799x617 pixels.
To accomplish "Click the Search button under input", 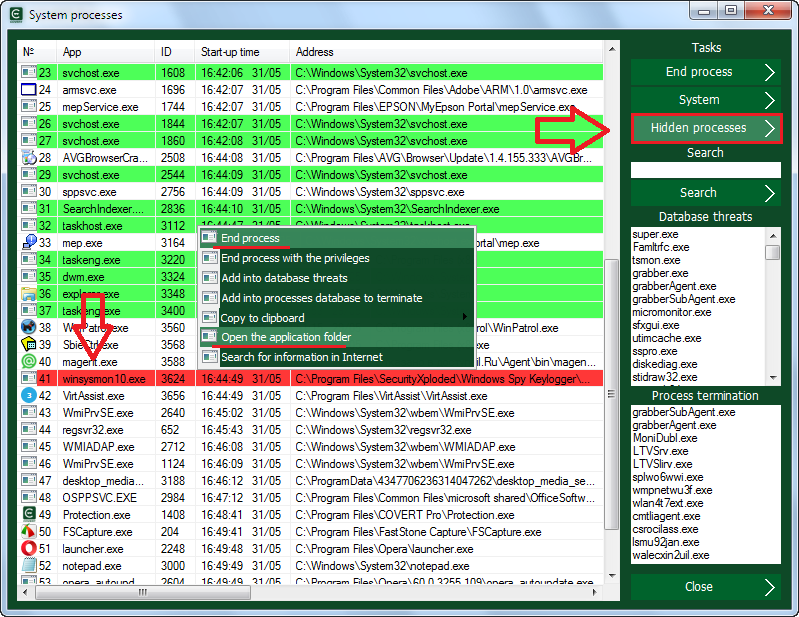I will coord(705,193).
